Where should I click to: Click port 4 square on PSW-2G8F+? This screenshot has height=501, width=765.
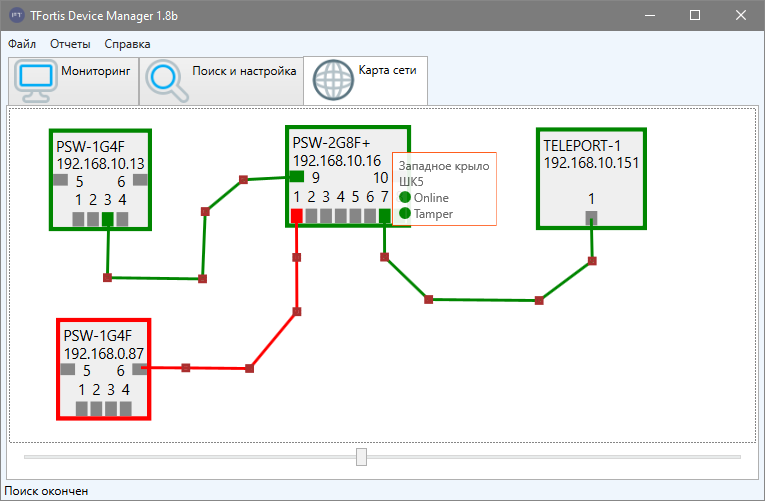(x=341, y=216)
